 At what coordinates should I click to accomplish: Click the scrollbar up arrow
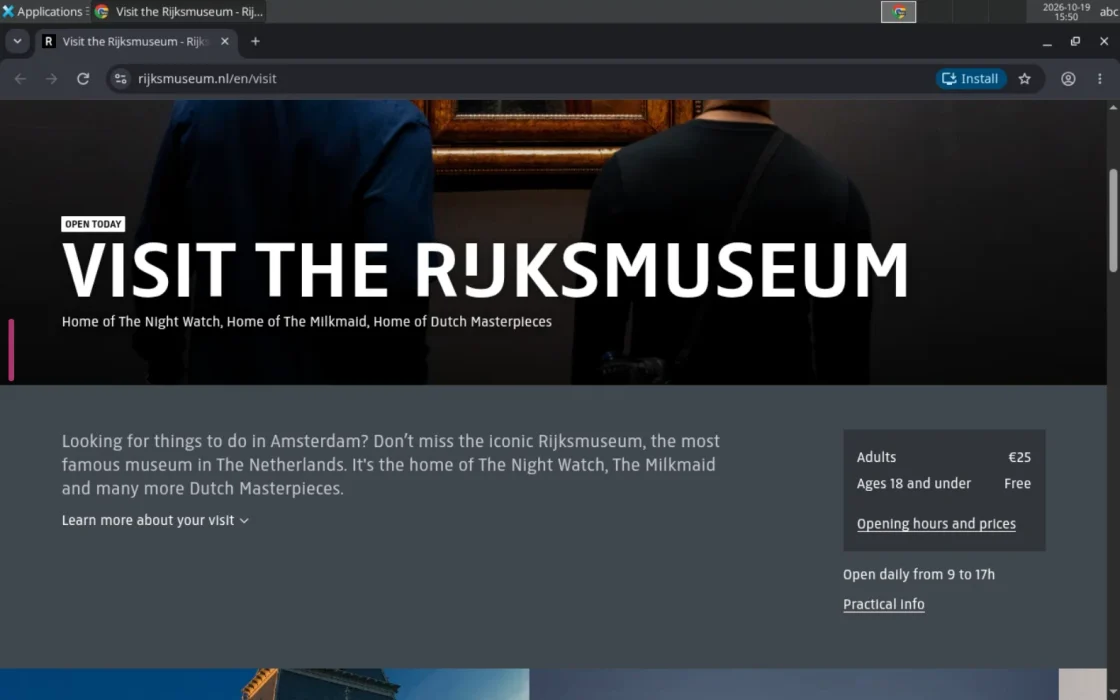(1113, 107)
